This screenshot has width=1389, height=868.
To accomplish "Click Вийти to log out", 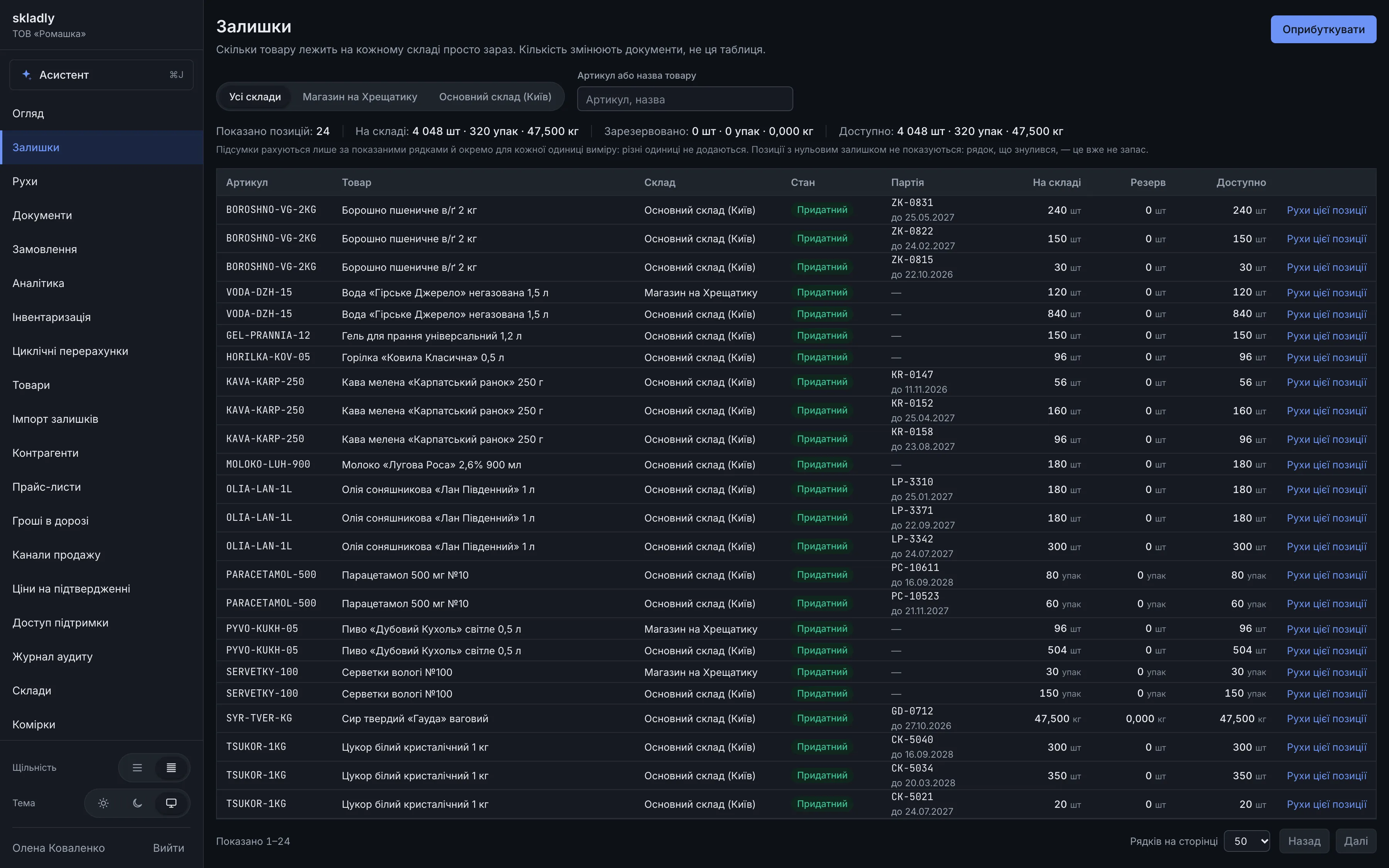I will coord(168,848).
